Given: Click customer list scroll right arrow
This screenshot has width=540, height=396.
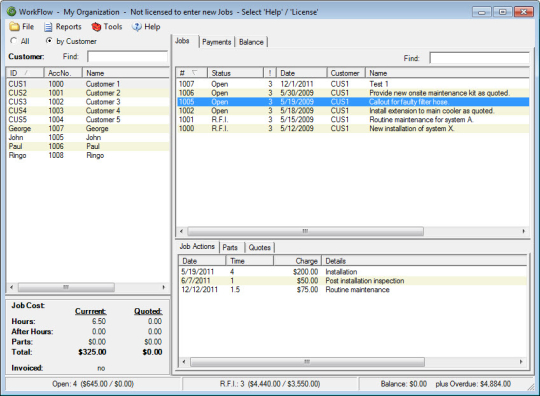Looking at the screenshot, I should coord(164,287).
